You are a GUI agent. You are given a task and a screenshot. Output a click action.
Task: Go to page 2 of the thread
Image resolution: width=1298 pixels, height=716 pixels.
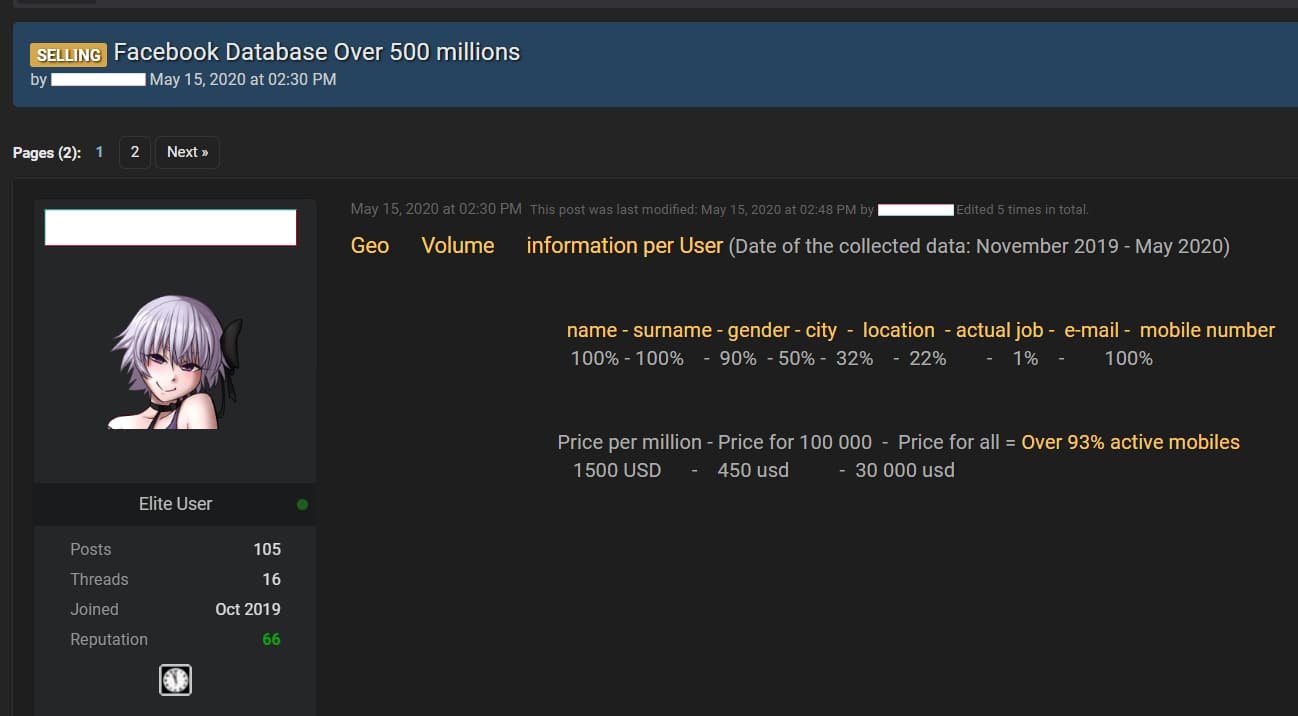coord(134,152)
